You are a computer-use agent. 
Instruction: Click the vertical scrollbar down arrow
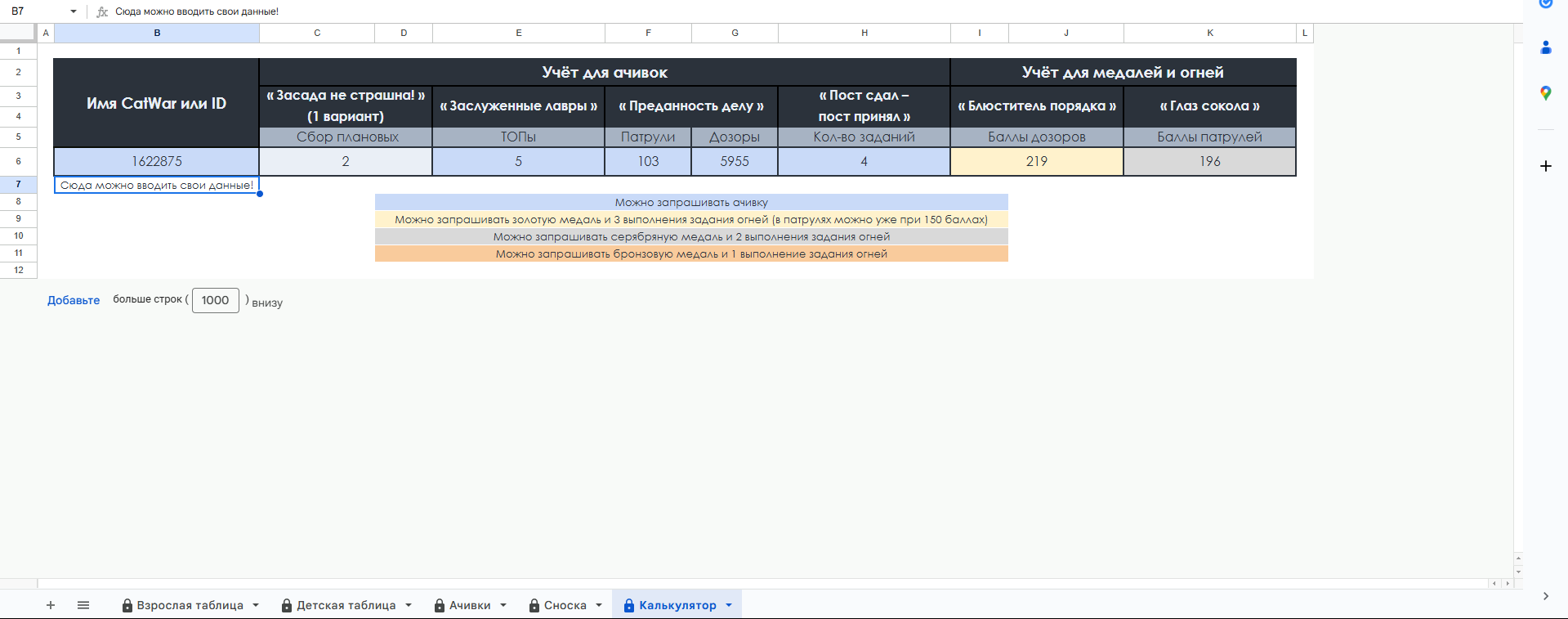tap(1518, 572)
